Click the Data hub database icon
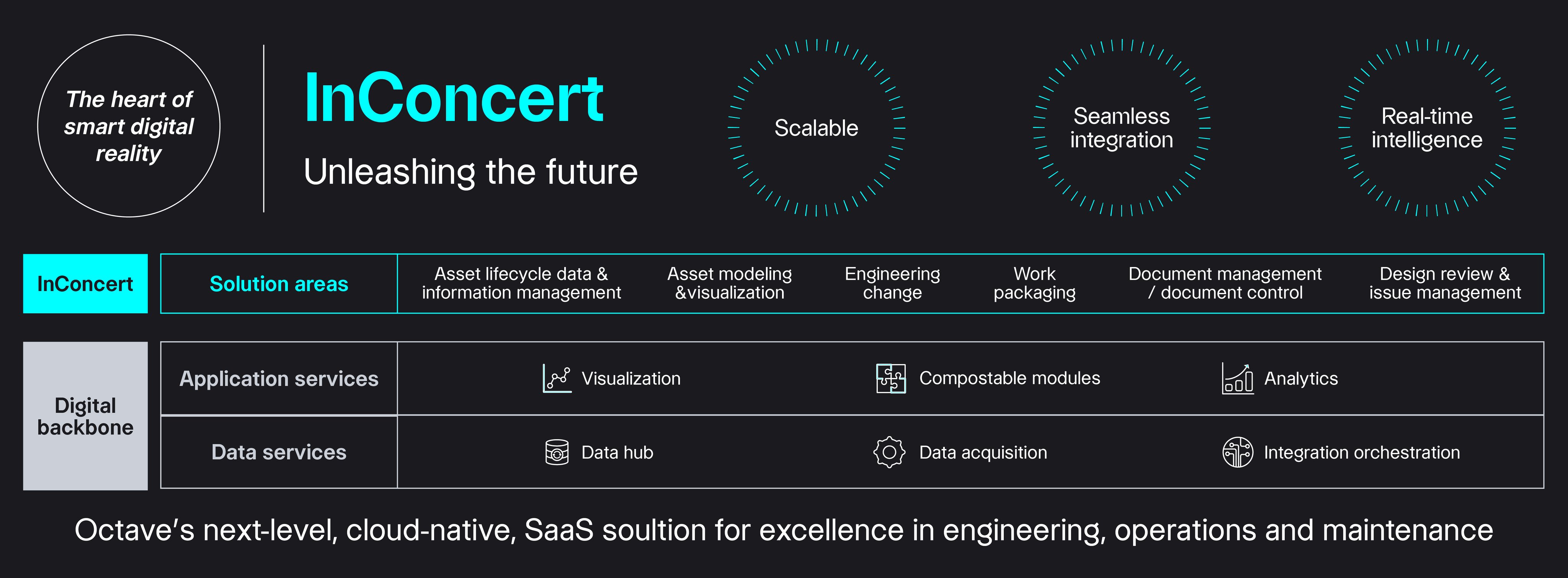The height and width of the screenshot is (578, 1568). pos(557,452)
